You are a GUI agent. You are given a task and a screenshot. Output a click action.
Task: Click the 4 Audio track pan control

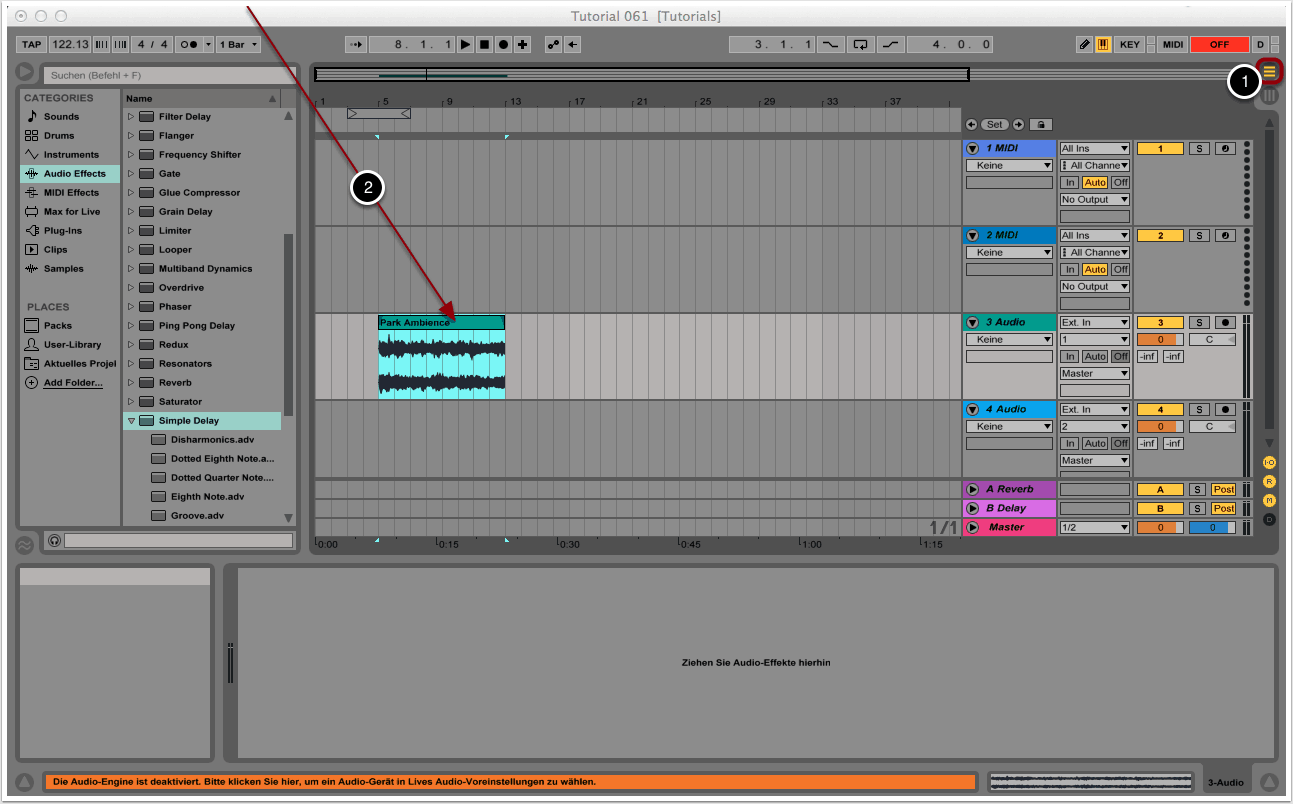1213,427
